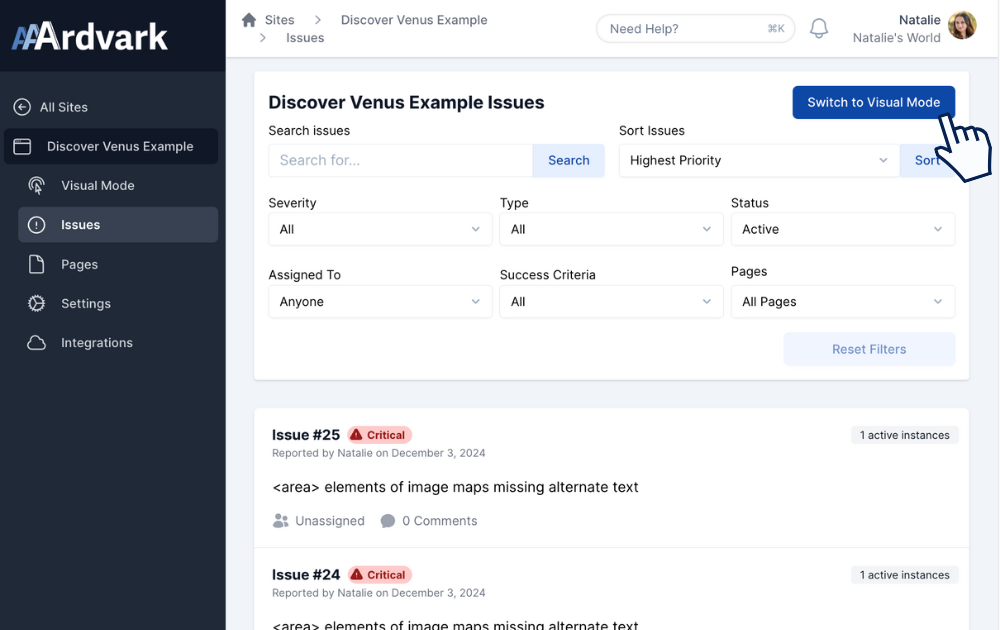Open the Issue #25 title link
This screenshot has width=1000, height=630.
coord(306,435)
